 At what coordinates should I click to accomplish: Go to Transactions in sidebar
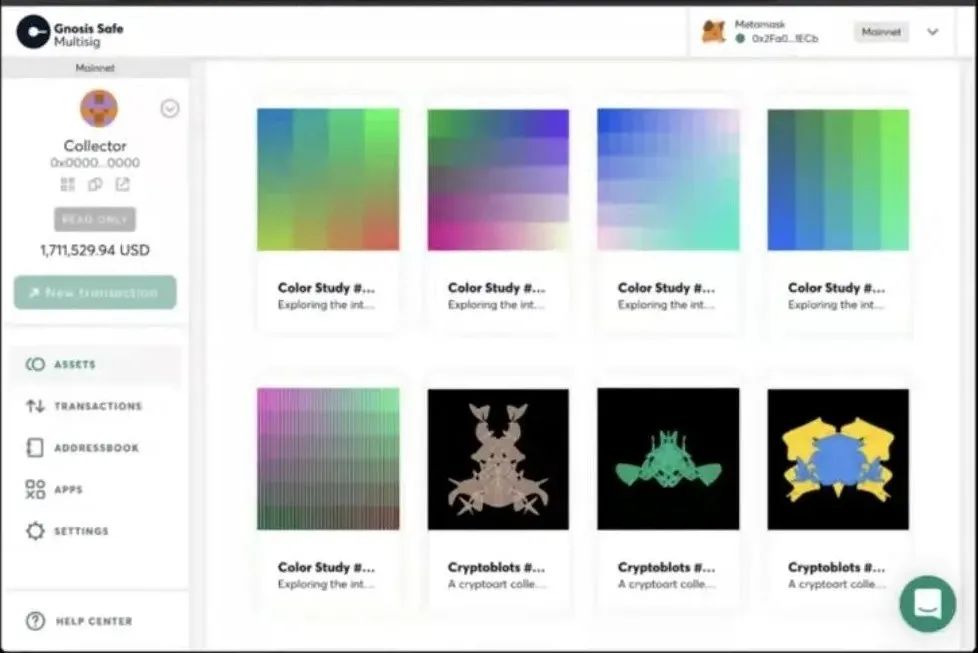coord(97,406)
